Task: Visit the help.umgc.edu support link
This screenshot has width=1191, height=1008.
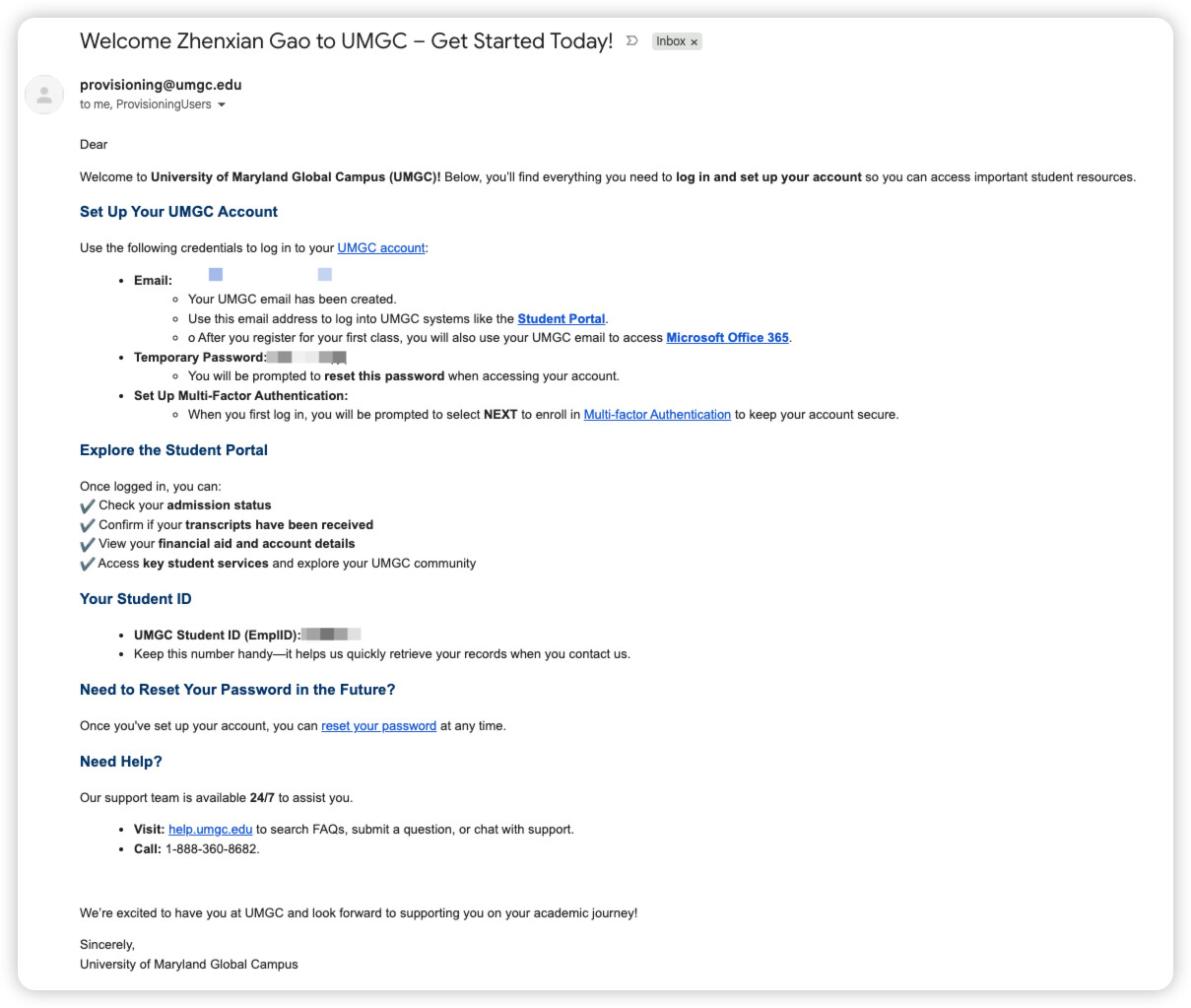Action: click(210, 830)
